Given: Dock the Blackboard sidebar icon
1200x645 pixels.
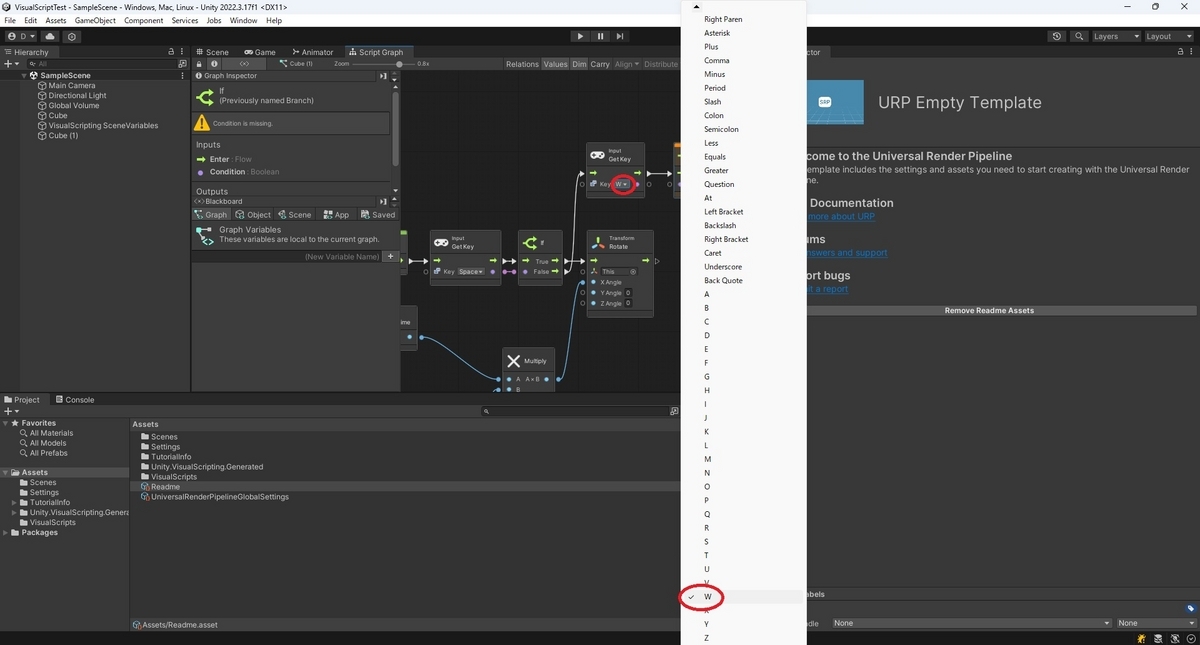Looking at the screenshot, I should (x=383, y=201).
